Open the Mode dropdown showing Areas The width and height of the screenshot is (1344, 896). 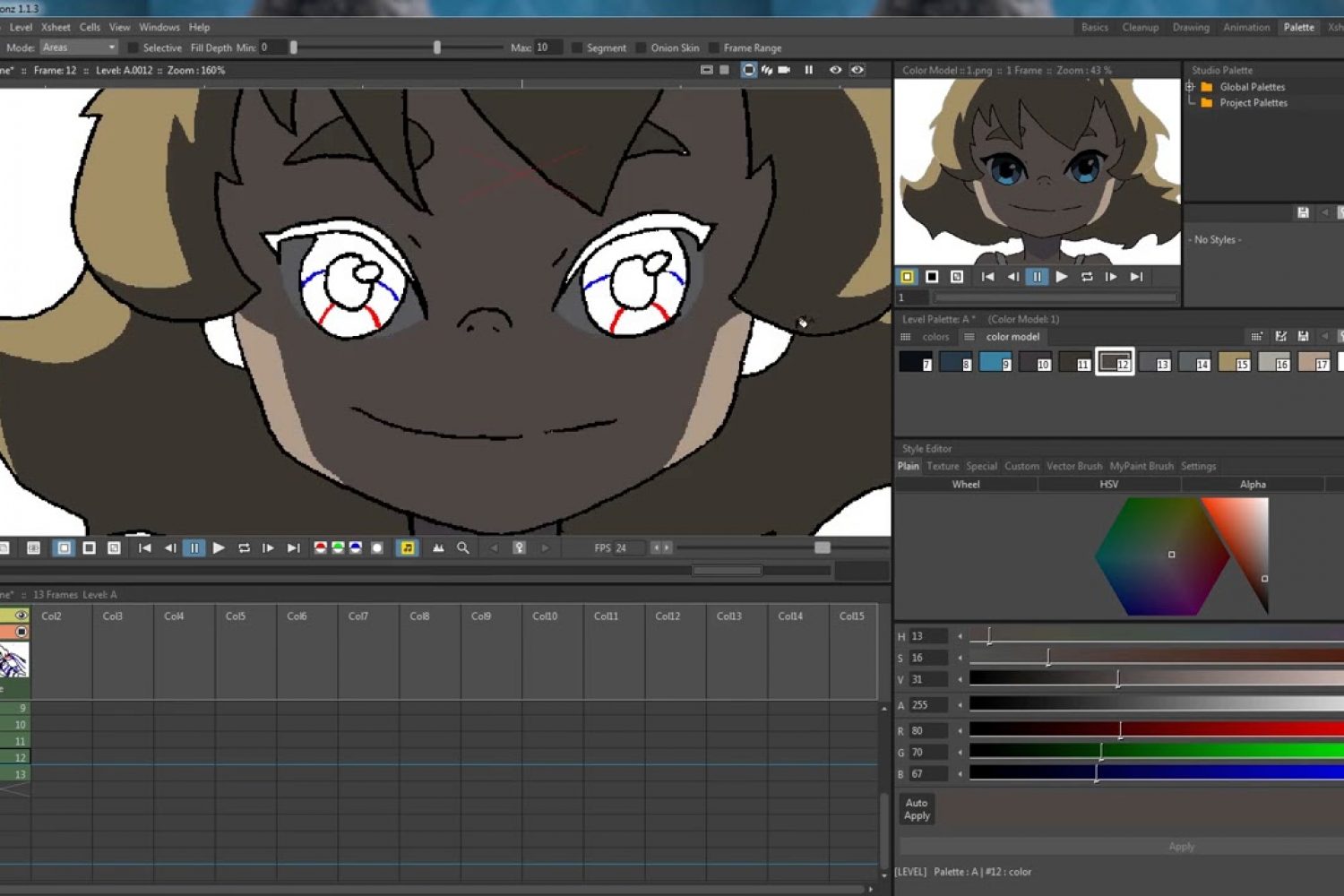point(79,47)
